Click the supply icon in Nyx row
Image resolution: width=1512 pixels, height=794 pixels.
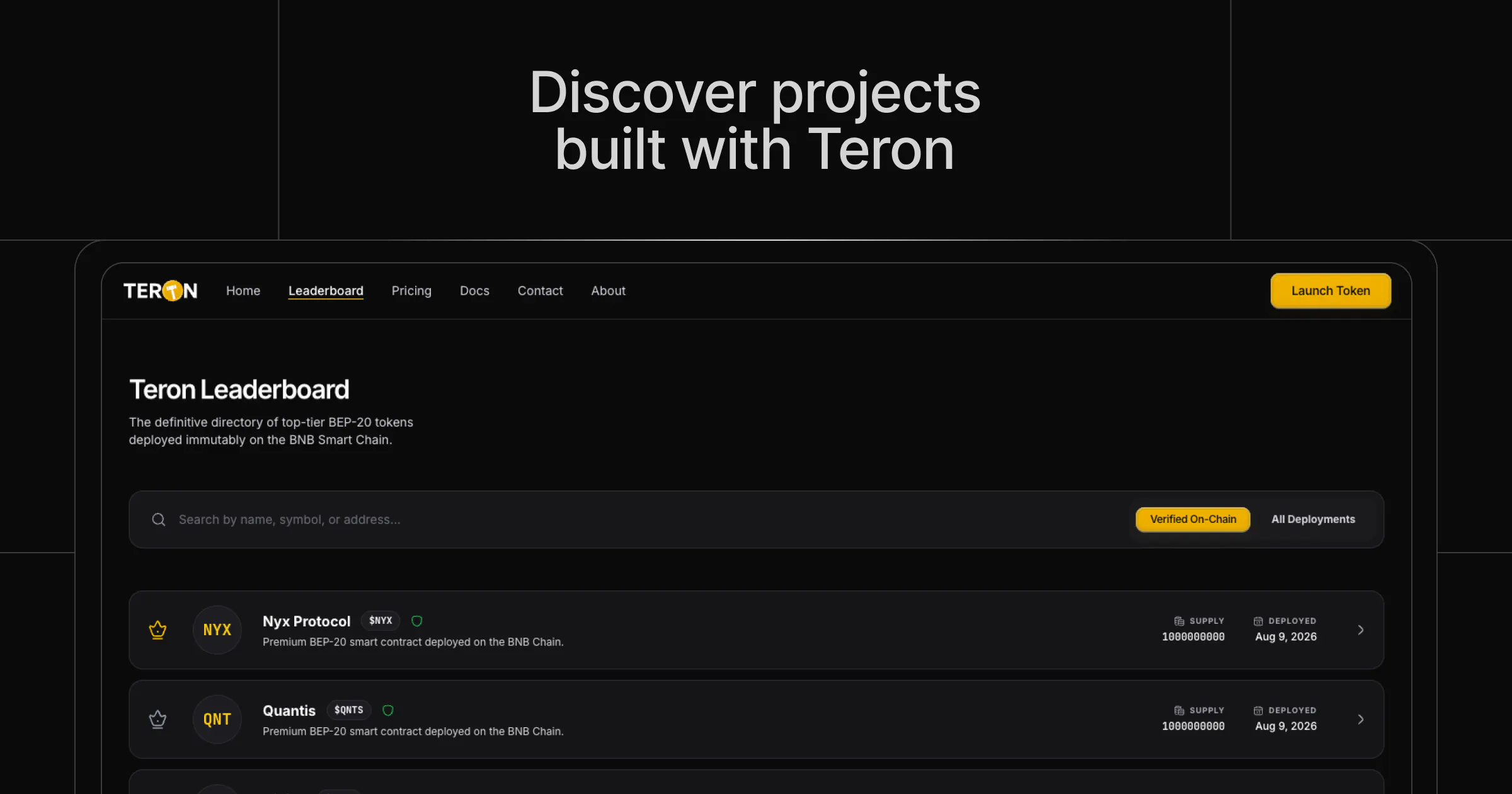tap(1179, 621)
